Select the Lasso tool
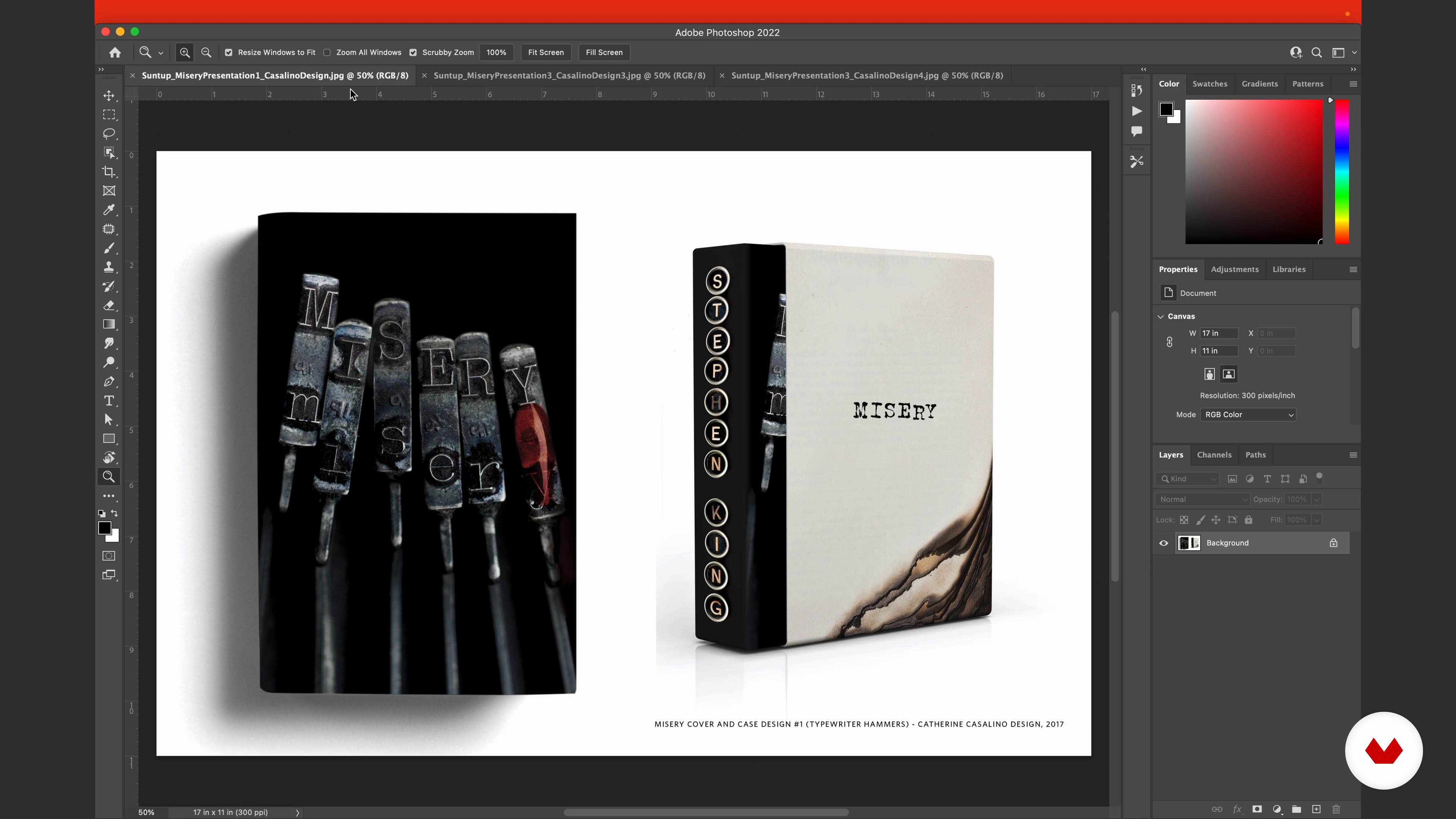Image resolution: width=1456 pixels, height=819 pixels. [x=109, y=134]
